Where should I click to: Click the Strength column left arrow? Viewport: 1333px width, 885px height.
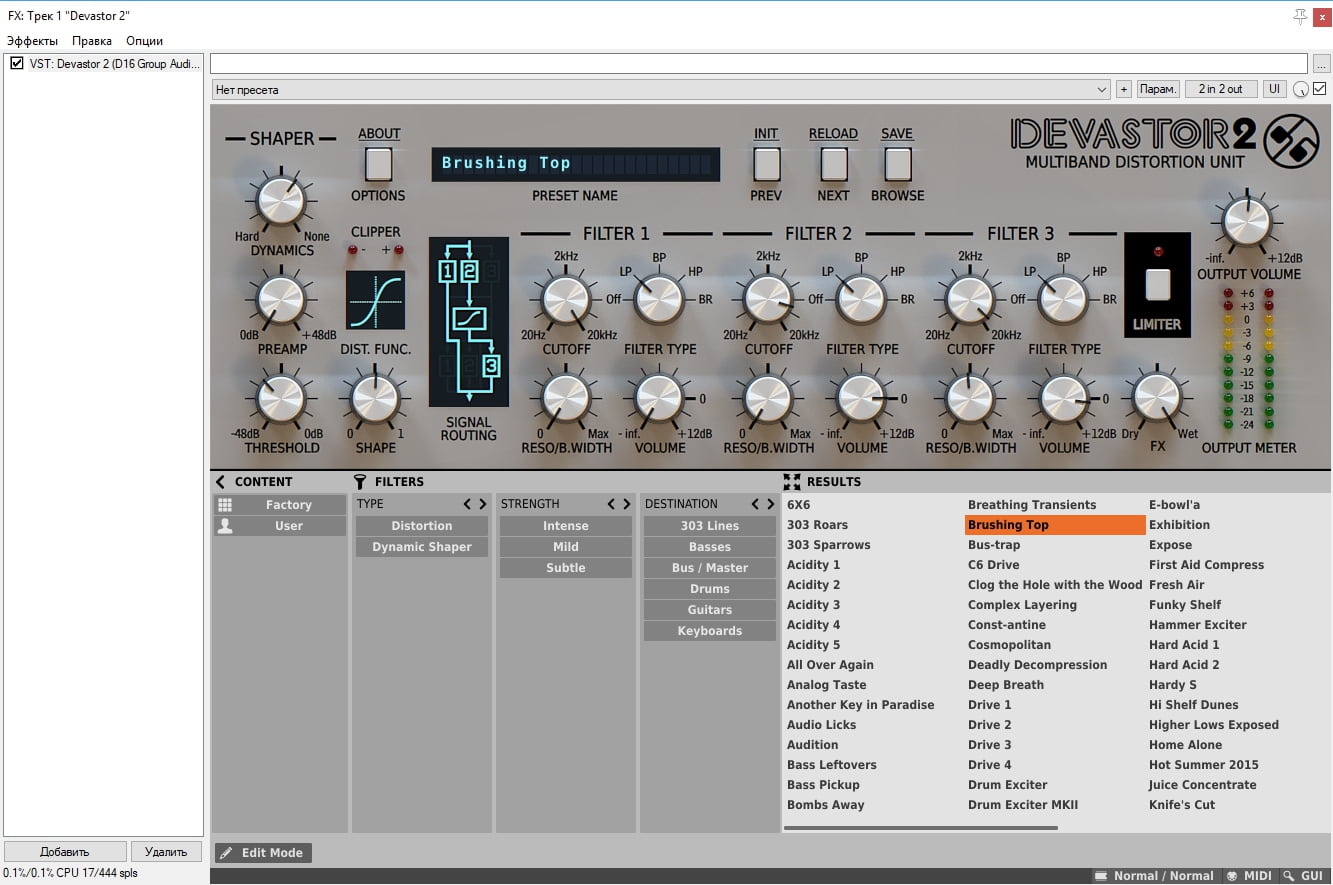611,504
